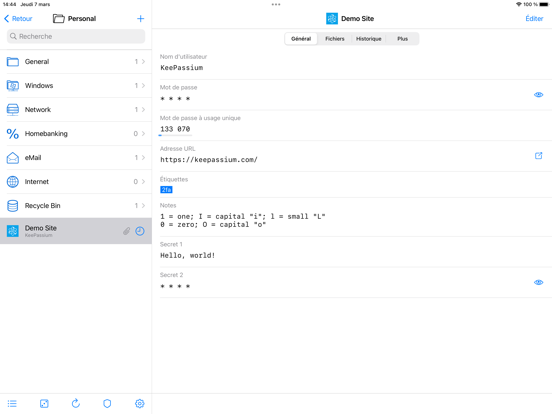Expand the Internet group chevron
552x414 pixels.
click(x=143, y=182)
